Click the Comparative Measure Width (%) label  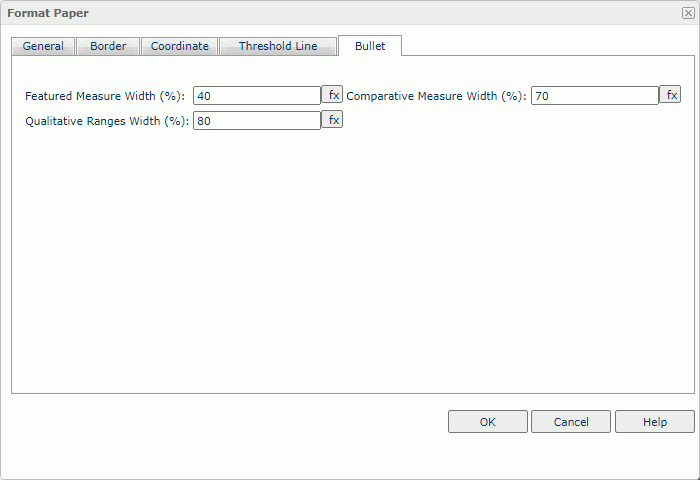click(x=436, y=96)
